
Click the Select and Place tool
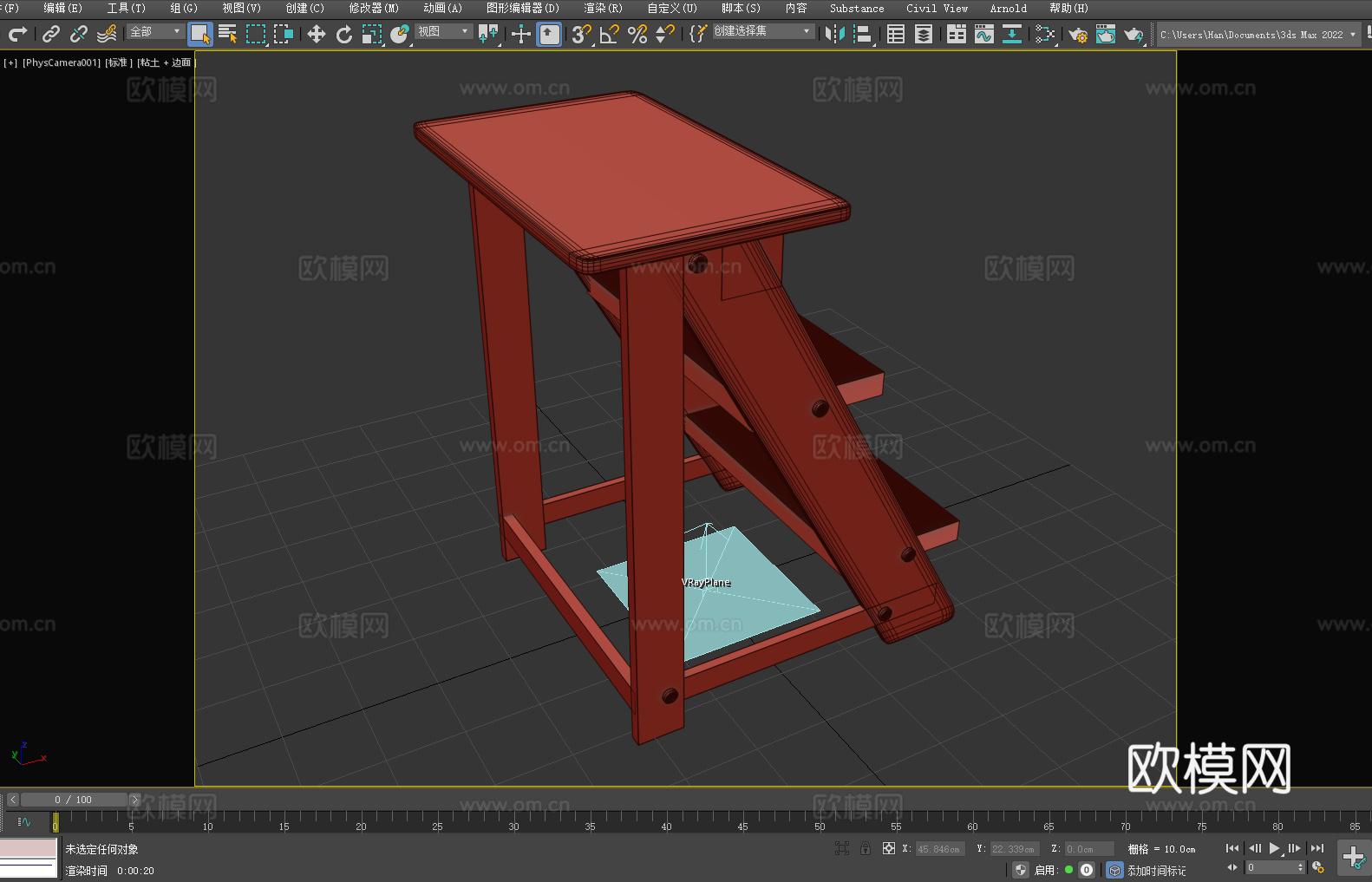pos(400,34)
